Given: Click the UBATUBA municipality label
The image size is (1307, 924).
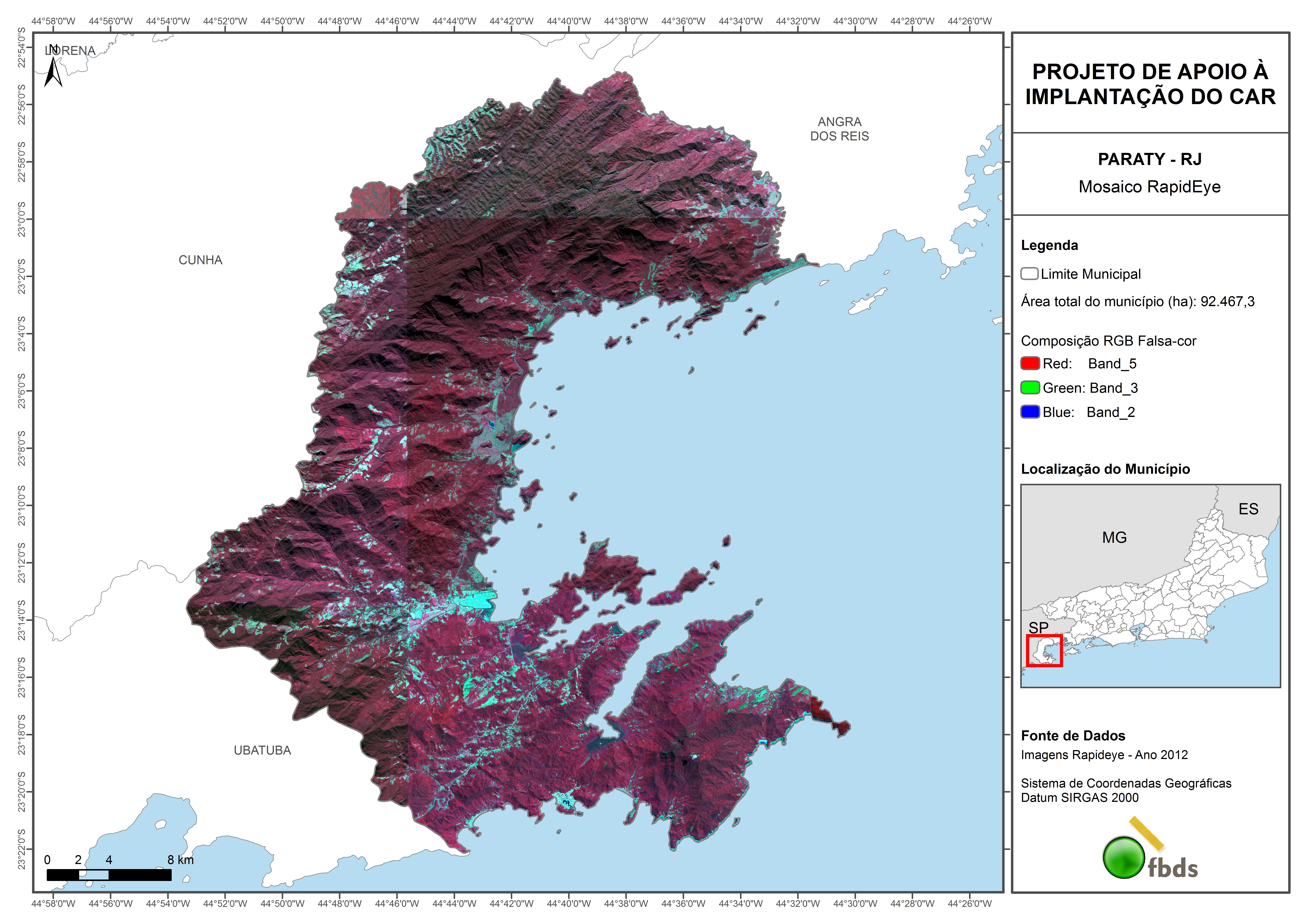Looking at the screenshot, I should [x=262, y=750].
